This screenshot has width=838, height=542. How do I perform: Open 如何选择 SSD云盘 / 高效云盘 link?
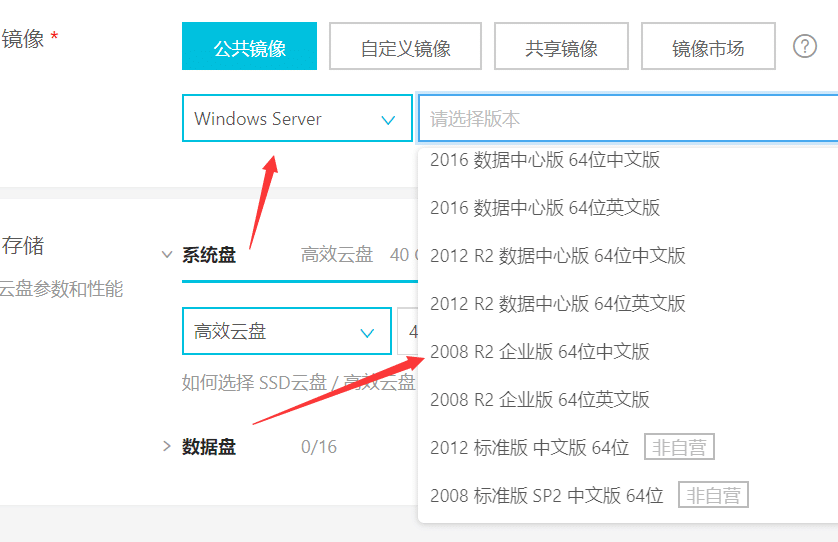click(x=299, y=383)
